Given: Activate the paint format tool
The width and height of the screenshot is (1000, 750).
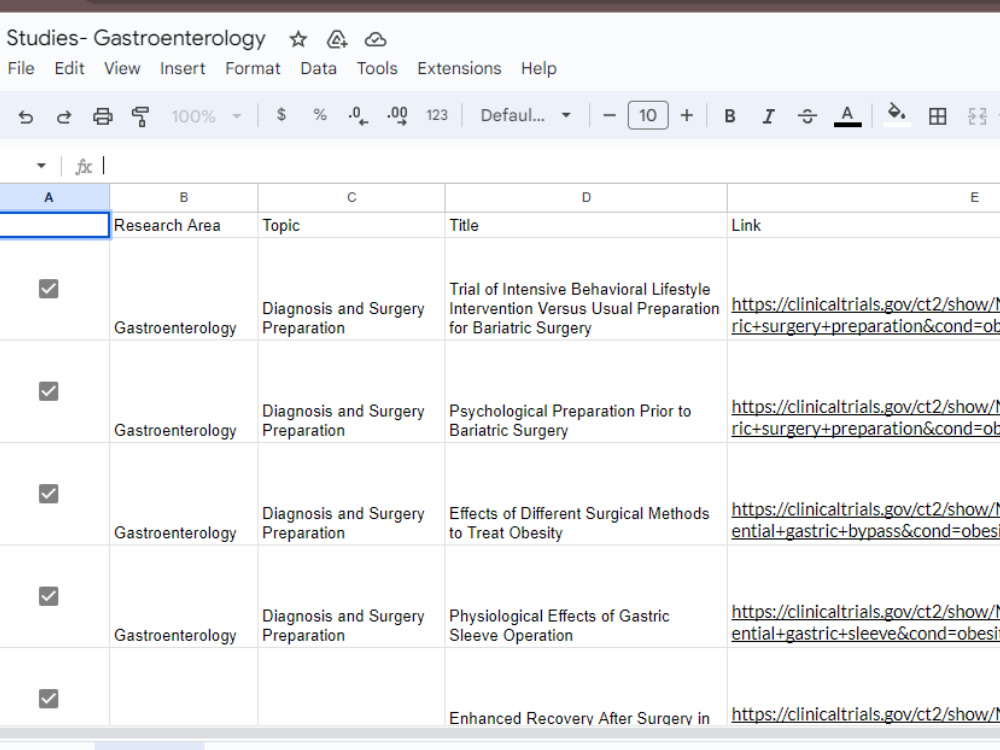Looking at the screenshot, I should click(x=140, y=116).
